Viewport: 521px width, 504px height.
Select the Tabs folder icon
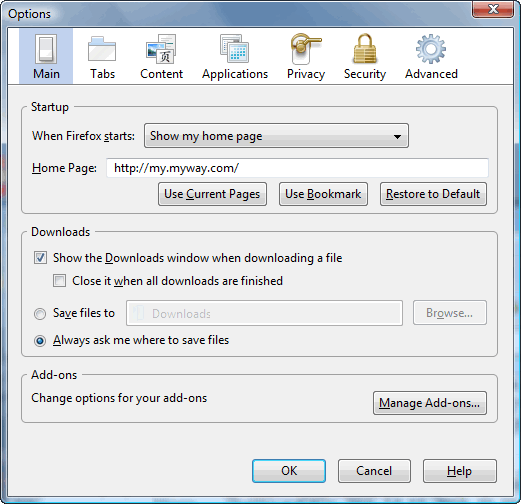click(102, 49)
